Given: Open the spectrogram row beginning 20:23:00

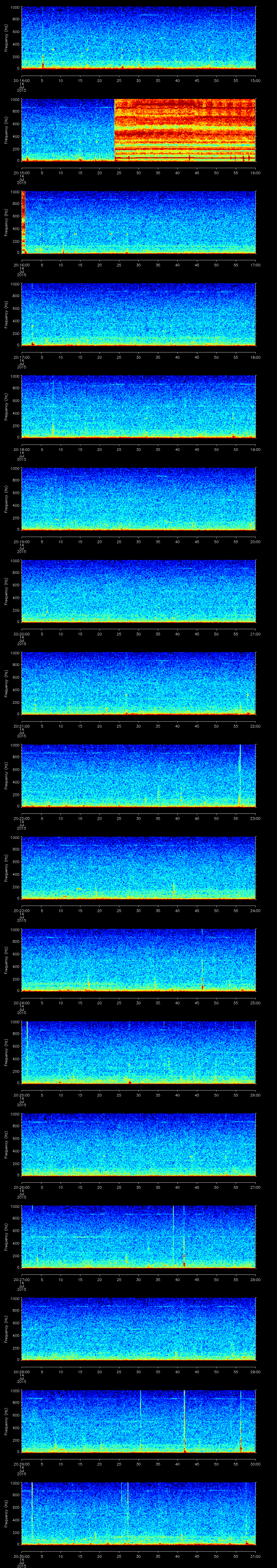Looking at the screenshot, I should click(x=139, y=868).
